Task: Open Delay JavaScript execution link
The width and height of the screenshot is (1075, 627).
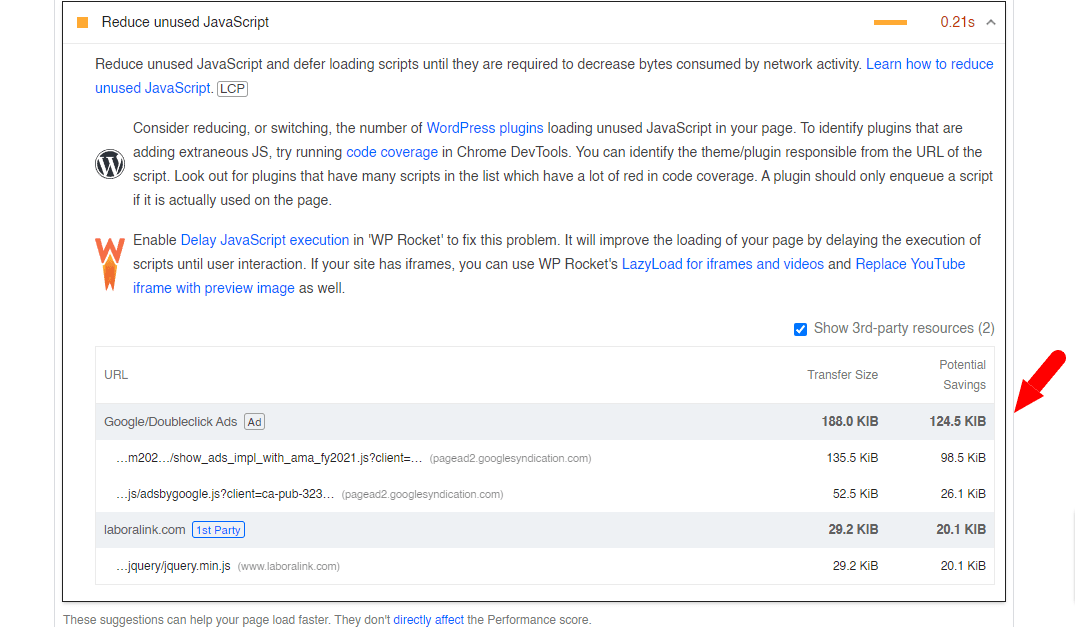Action: [265, 240]
